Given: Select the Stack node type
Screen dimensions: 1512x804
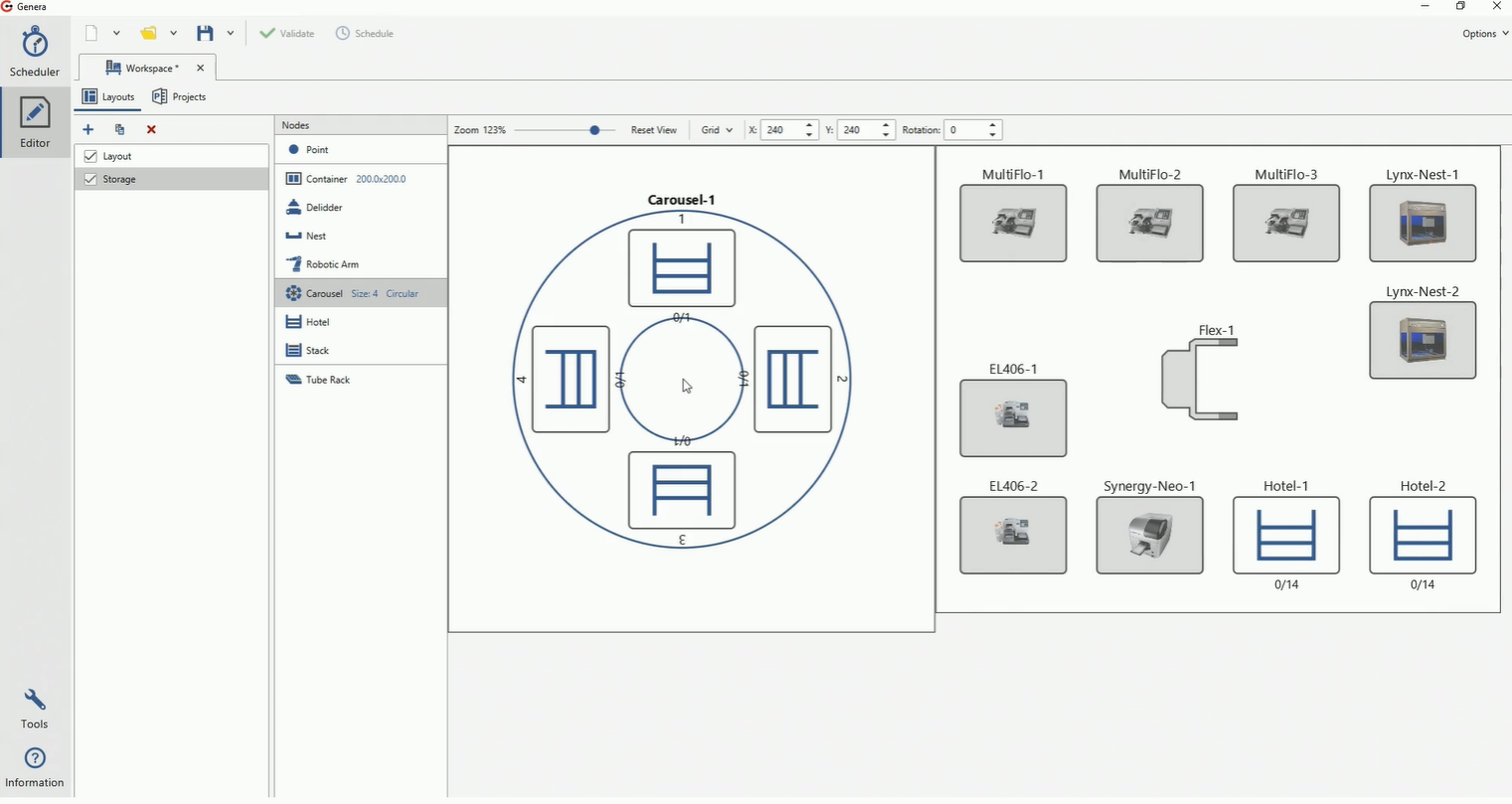Looking at the screenshot, I should [318, 350].
